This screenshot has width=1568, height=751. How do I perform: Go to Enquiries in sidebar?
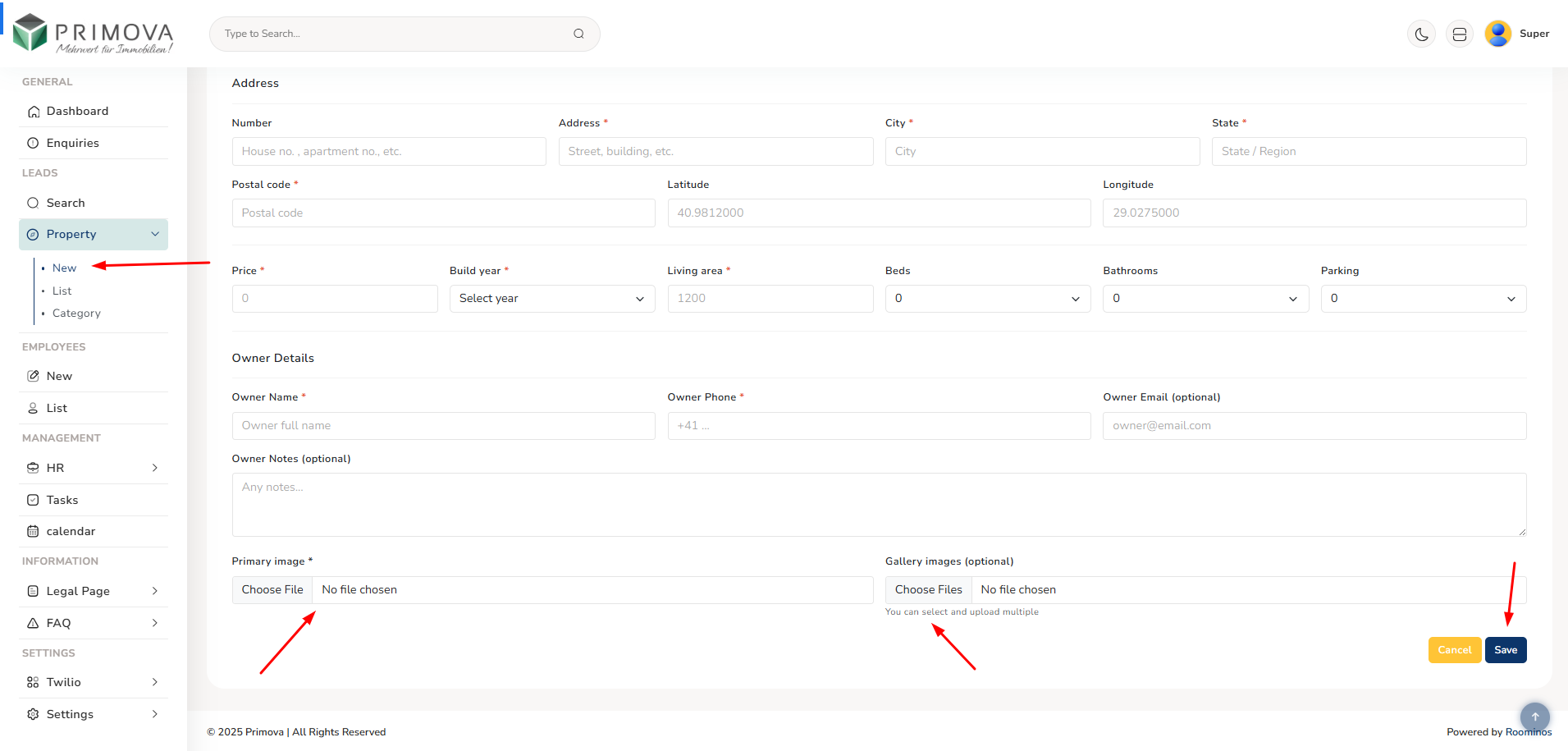[72, 143]
